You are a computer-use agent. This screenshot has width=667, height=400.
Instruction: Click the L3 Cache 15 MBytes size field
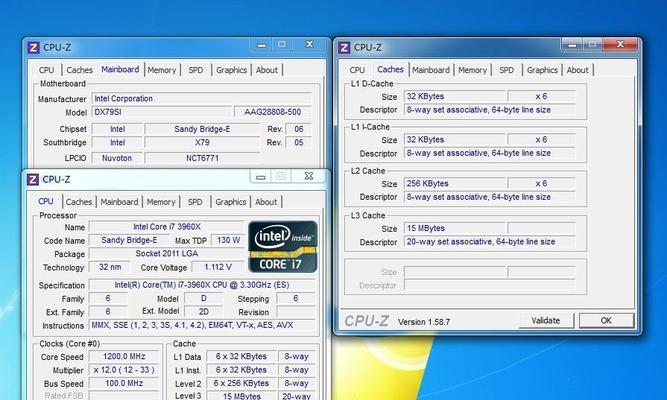coord(455,229)
